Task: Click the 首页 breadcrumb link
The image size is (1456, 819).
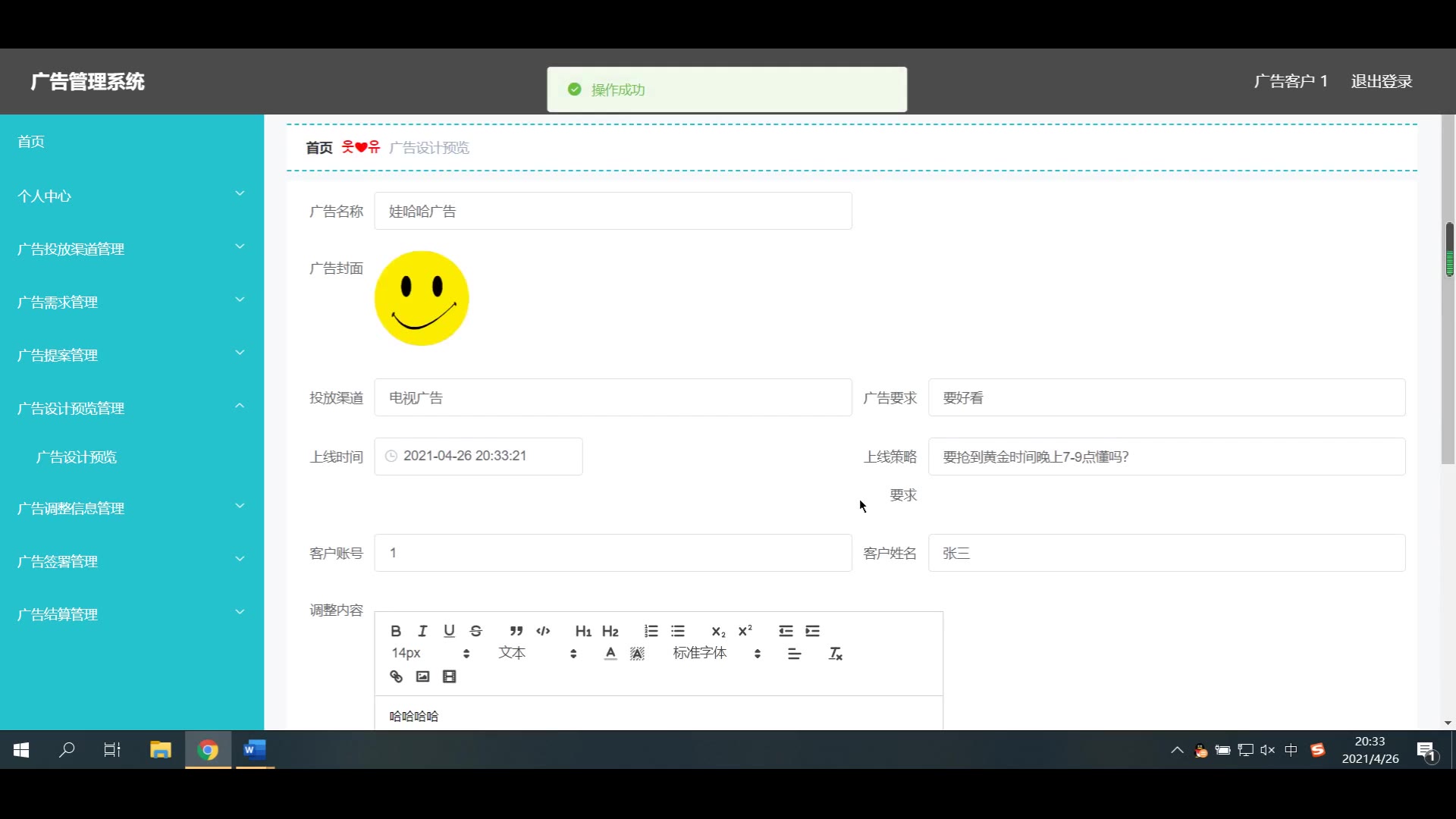Action: click(318, 148)
